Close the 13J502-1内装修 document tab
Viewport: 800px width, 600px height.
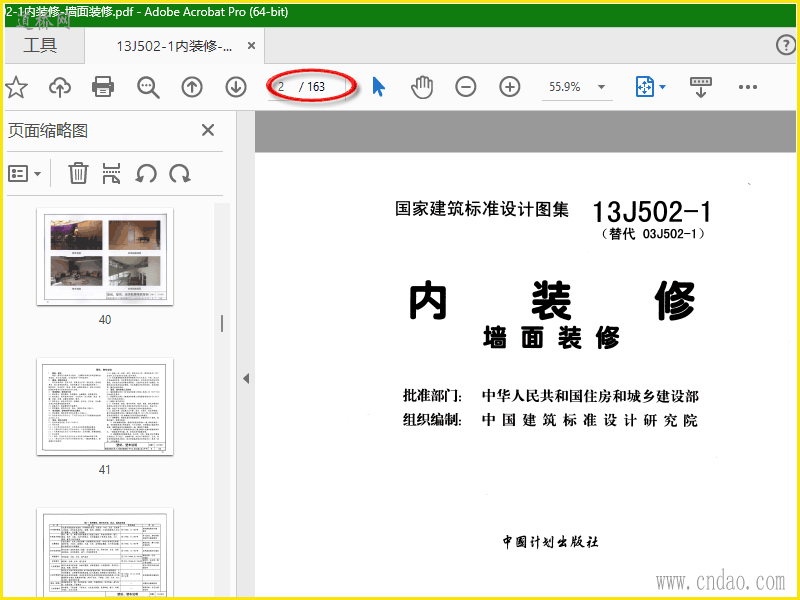pos(251,46)
